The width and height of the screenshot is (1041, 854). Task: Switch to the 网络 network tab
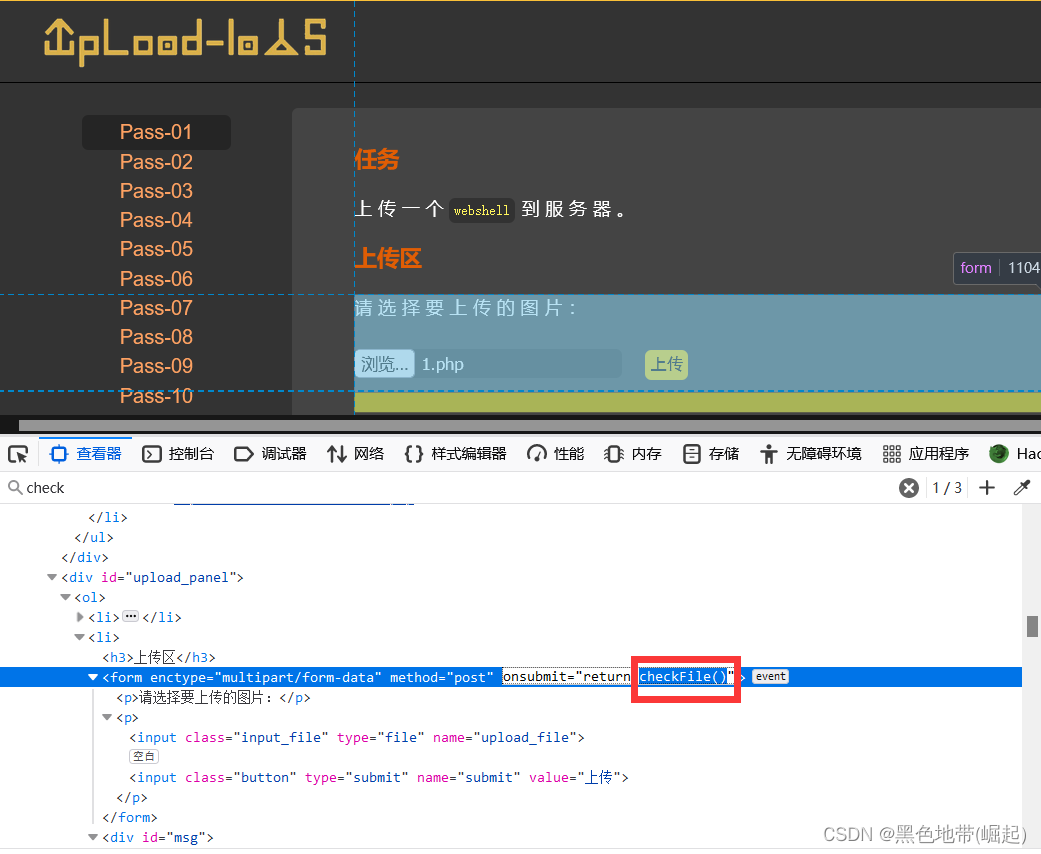click(355, 454)
